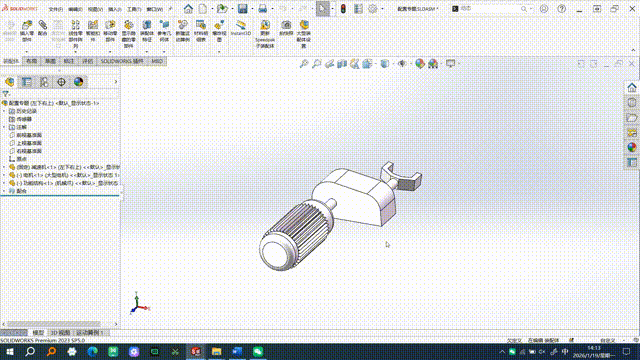
Task: Click the Take Snapshot camera tool
Action: point(286,28)
